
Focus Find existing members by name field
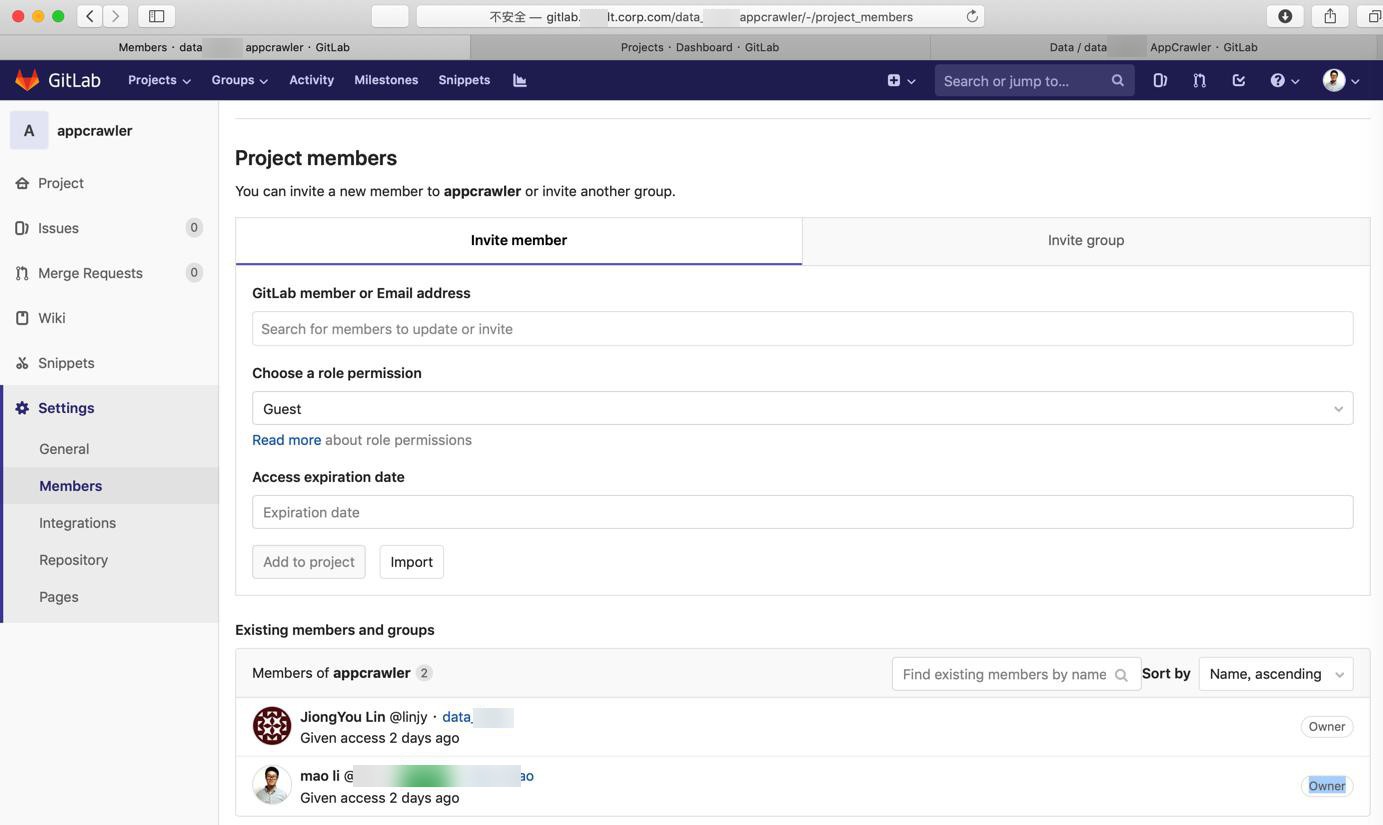1016,674
